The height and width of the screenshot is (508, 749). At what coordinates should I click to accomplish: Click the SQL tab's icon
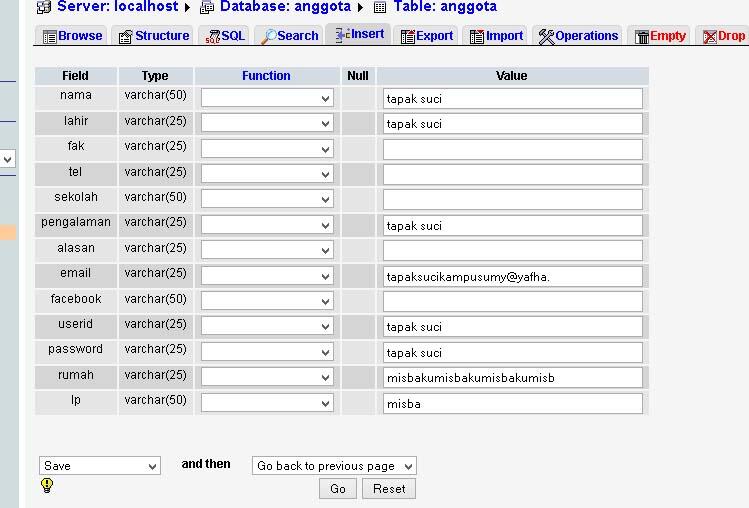213,37
